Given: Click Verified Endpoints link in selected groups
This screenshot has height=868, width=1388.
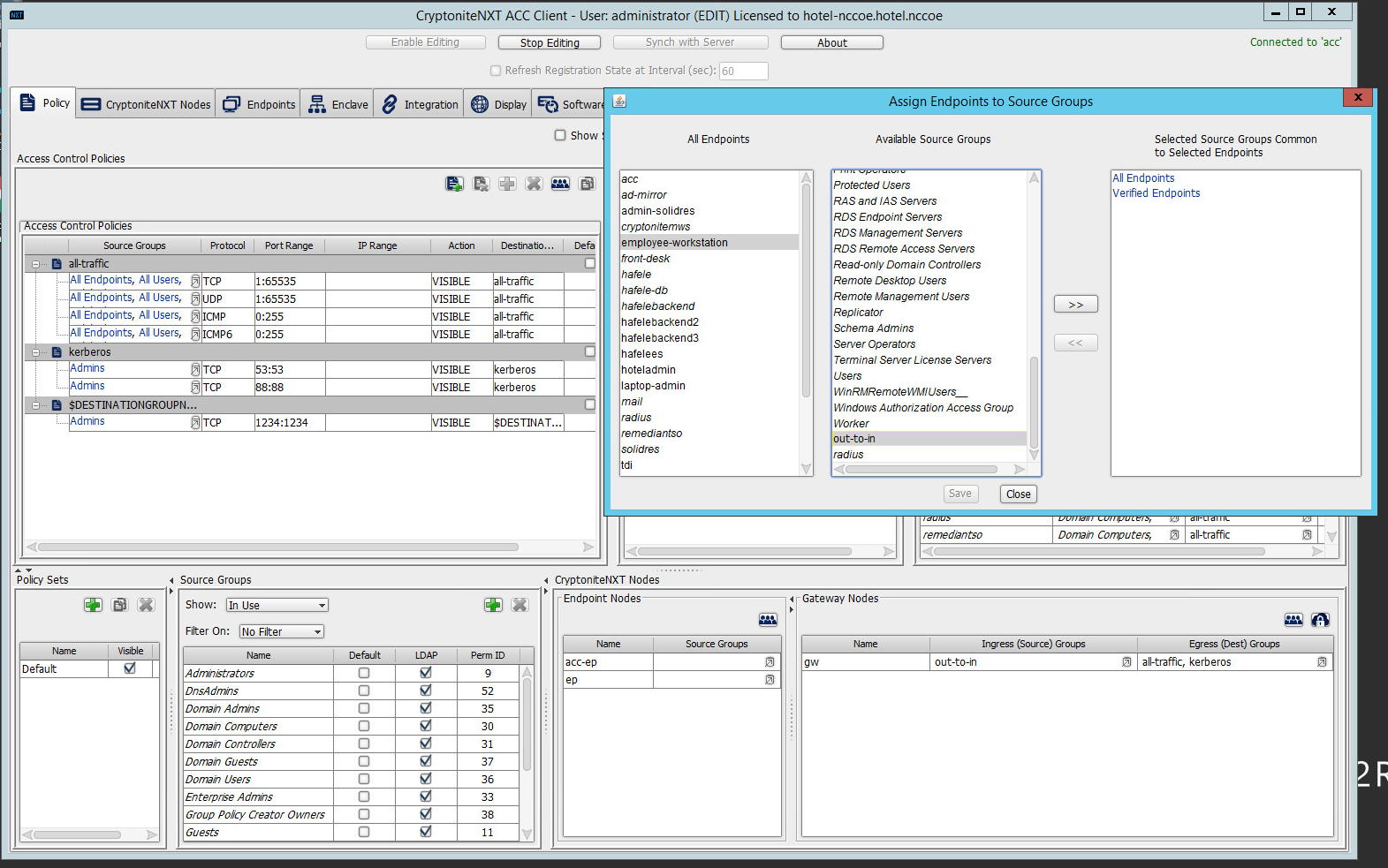Looking at the screenshot, I should [1156, 193].
